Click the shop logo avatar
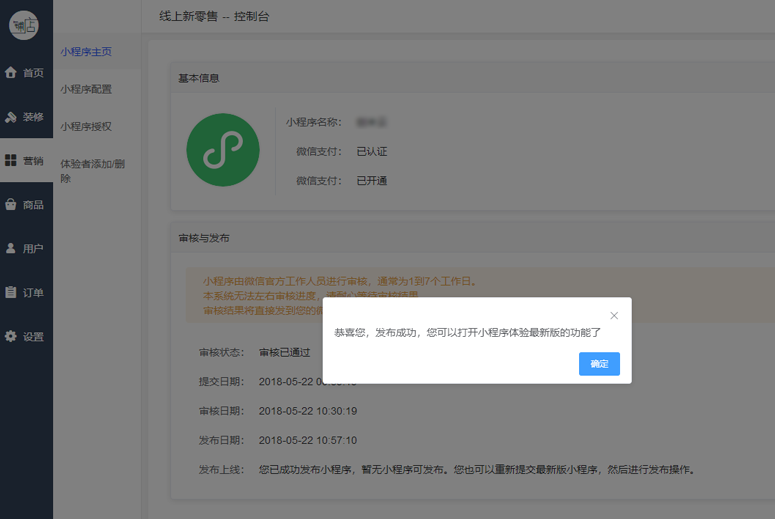 [24, 25]
